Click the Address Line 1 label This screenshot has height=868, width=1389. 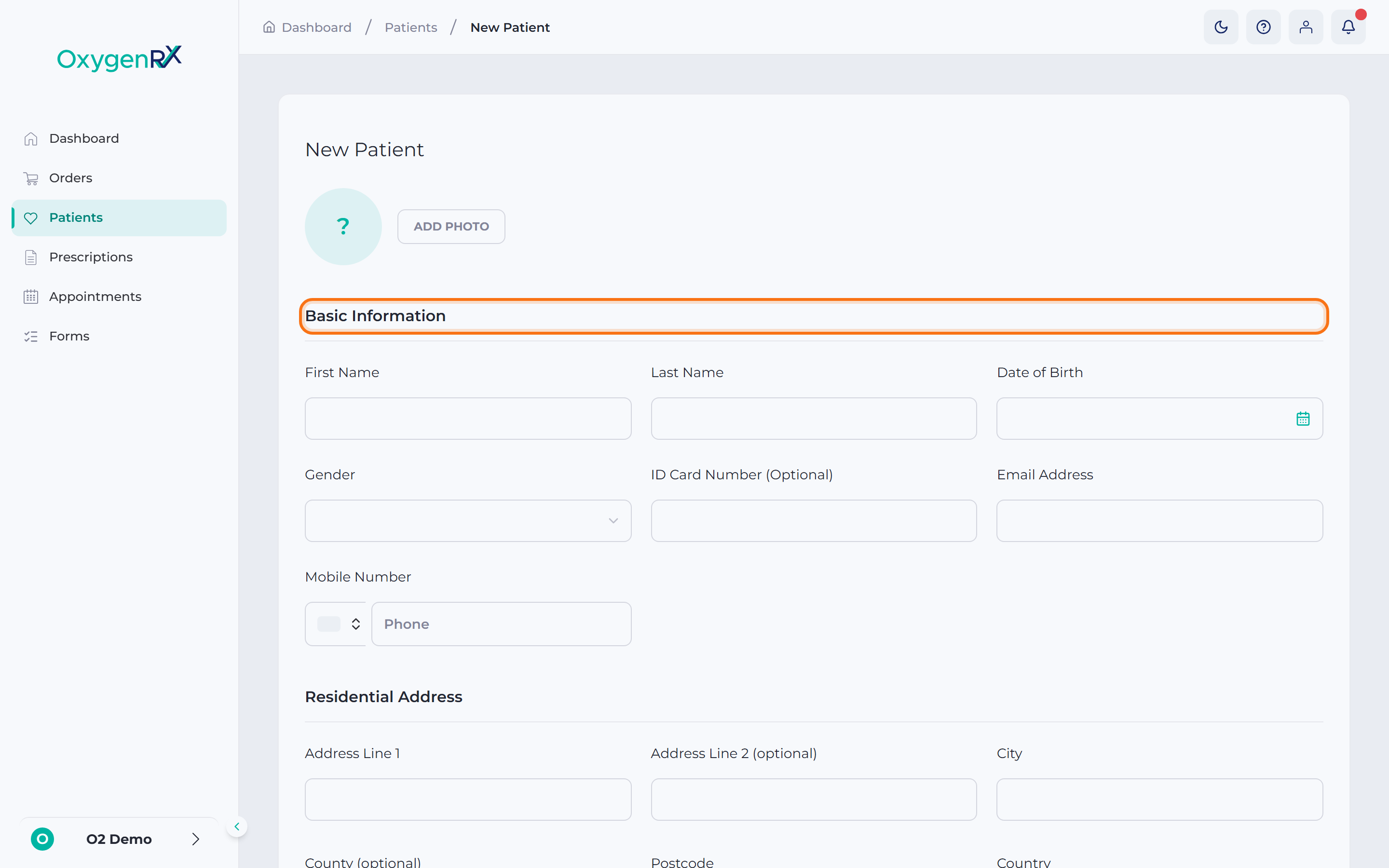click(352, 753)
